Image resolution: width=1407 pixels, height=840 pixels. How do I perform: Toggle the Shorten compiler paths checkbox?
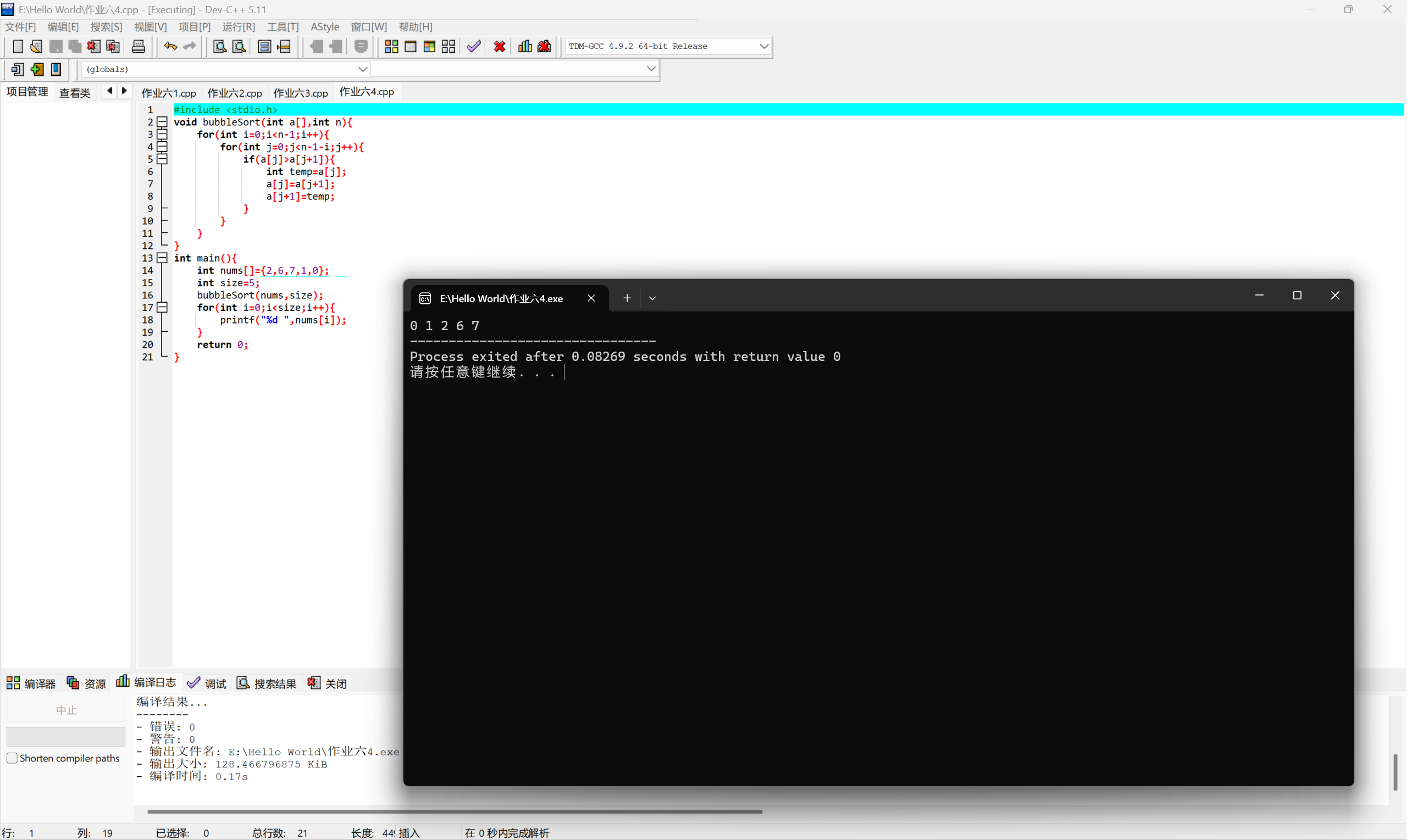[x=12, y=758]
